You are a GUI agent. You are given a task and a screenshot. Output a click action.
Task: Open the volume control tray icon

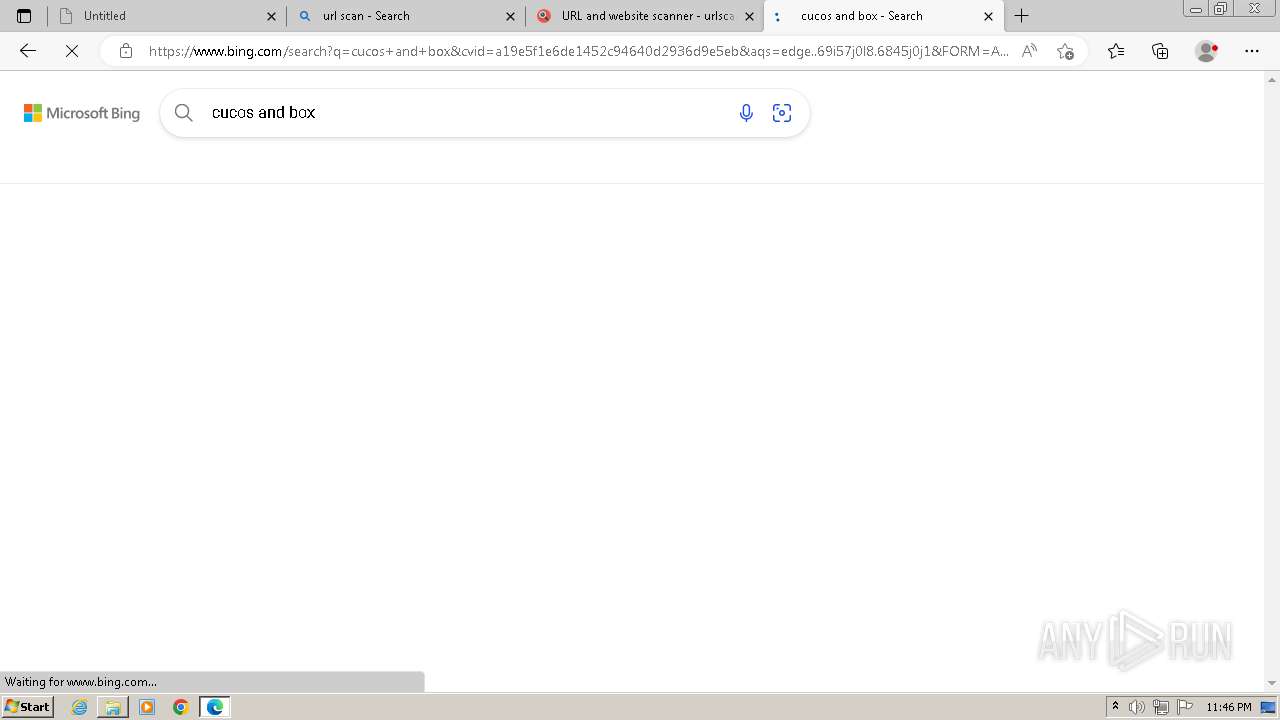1137,707
